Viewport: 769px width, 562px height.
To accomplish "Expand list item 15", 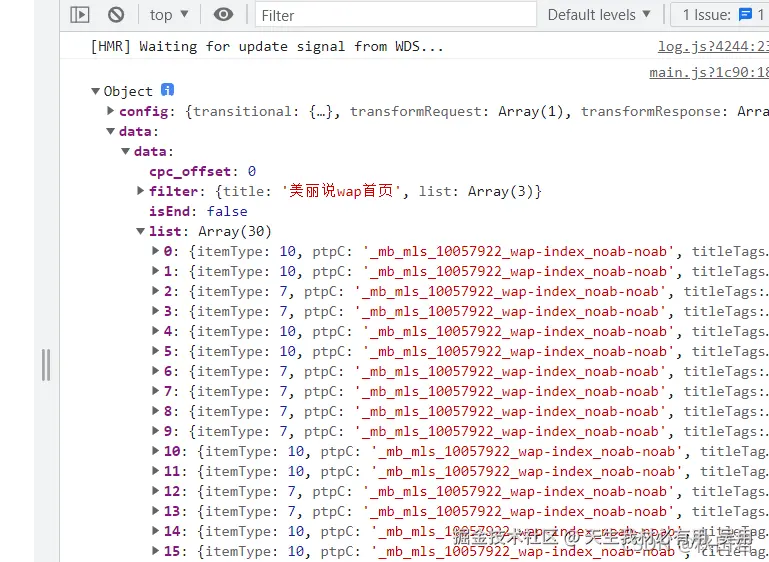I will click(155, 551).
